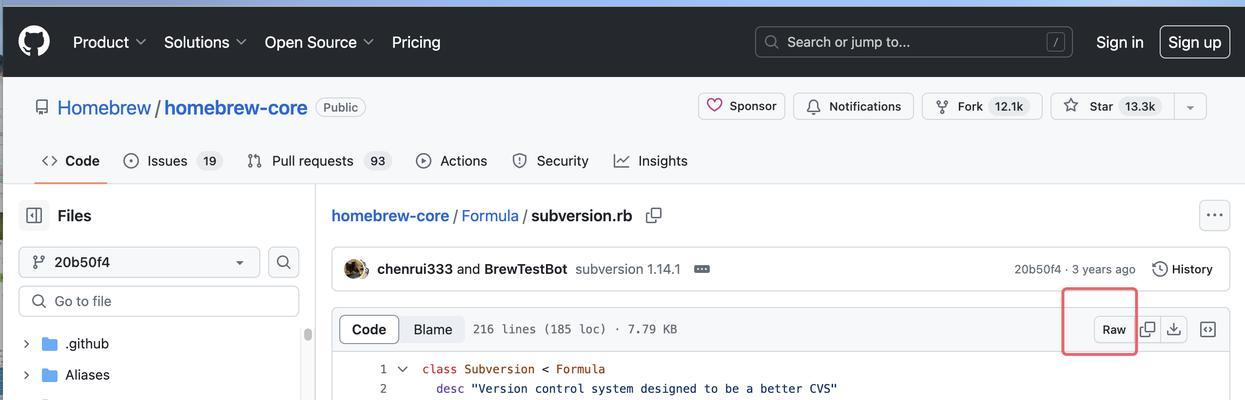Click the GitHub logo icon
Image resolution: width=1245 pixels, height=400 pixels.
click(x=34, y=41)
